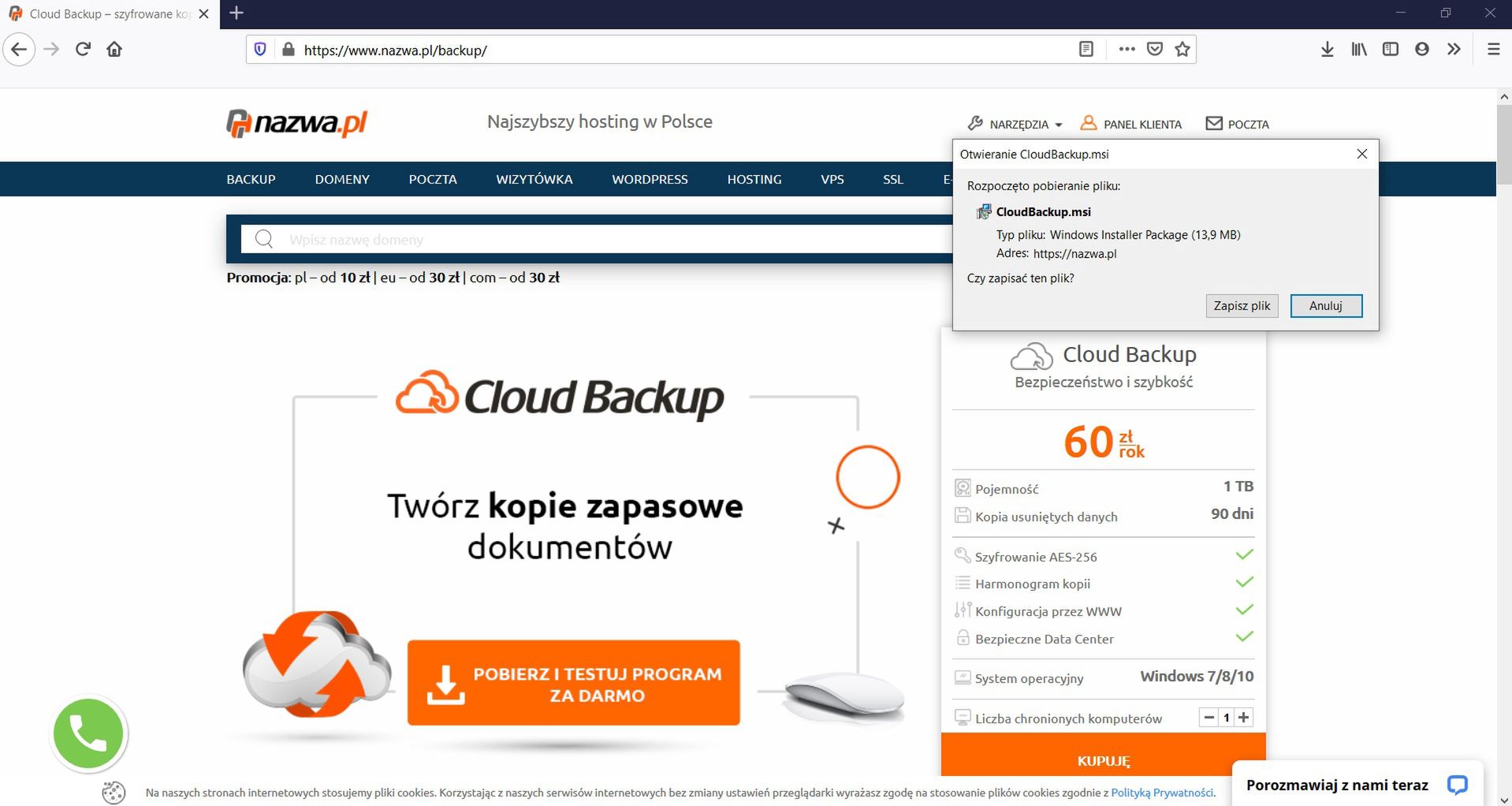Click Pobierz i testuj program za darmo
The image size is (1512, 806).
pyautogui.click(x=573, y=683)
